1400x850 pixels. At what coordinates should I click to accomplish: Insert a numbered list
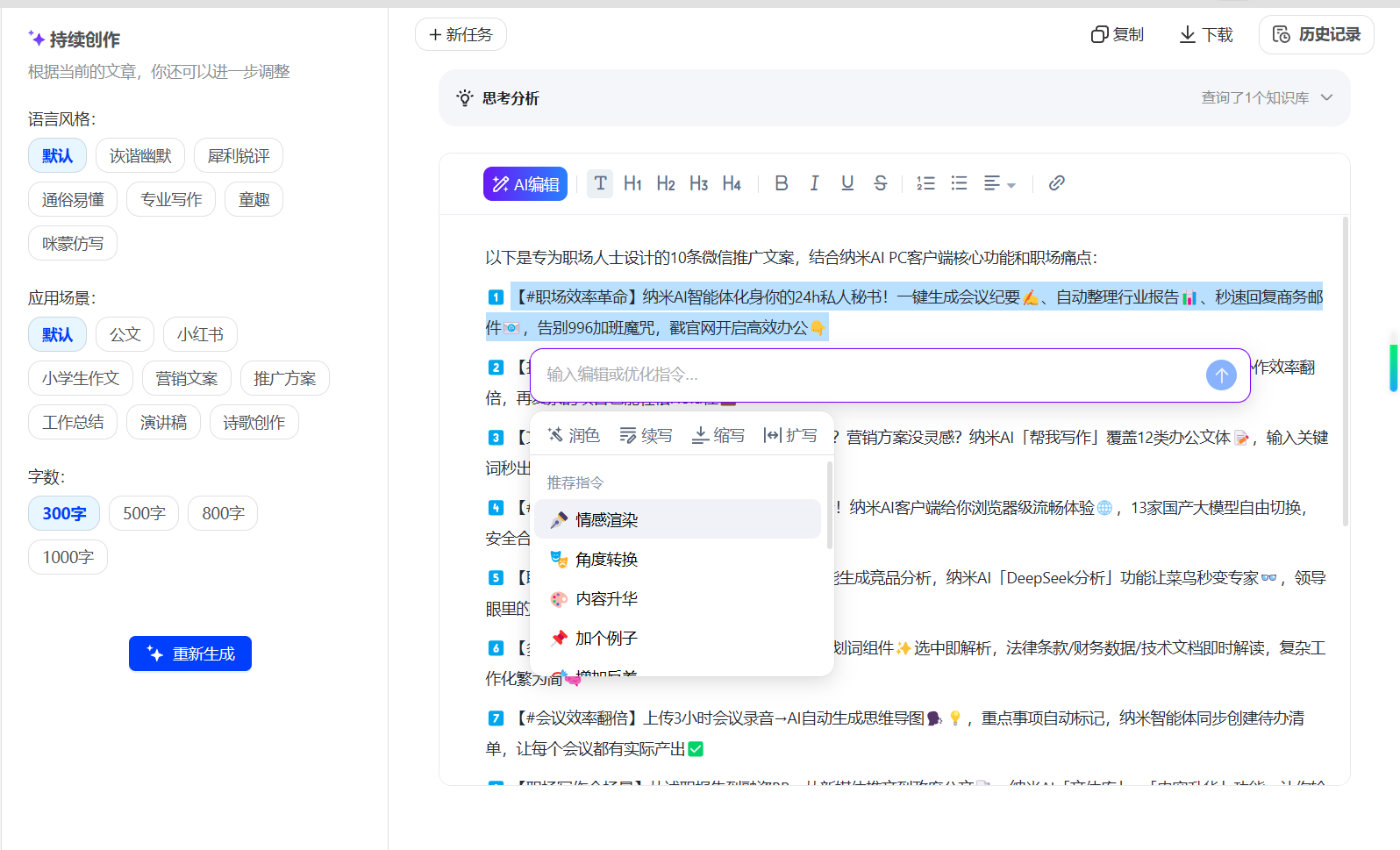[x=926, y=183]
